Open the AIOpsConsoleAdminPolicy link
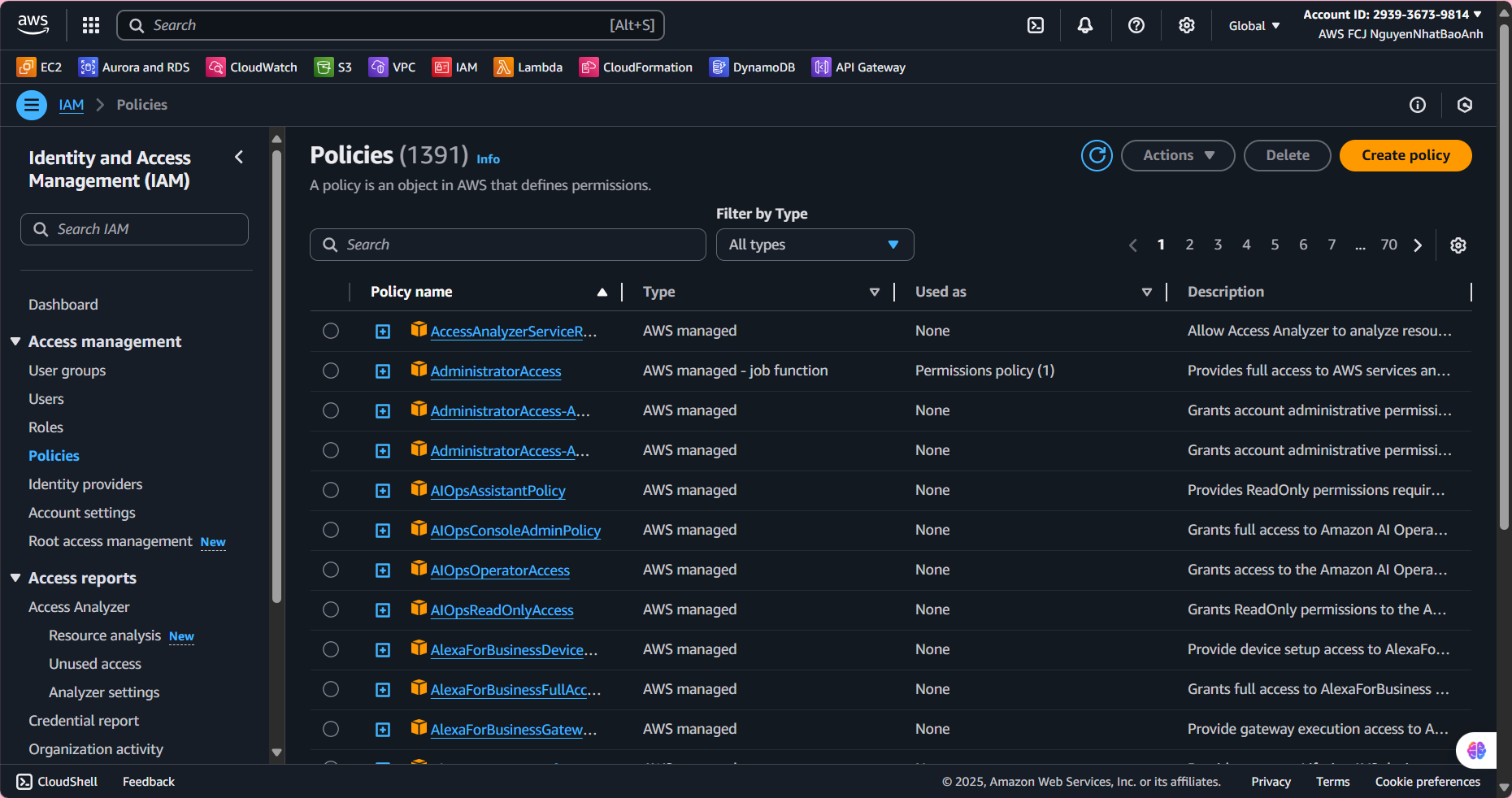The width and height of the screenshot is (1512, 798). point(515,531)
